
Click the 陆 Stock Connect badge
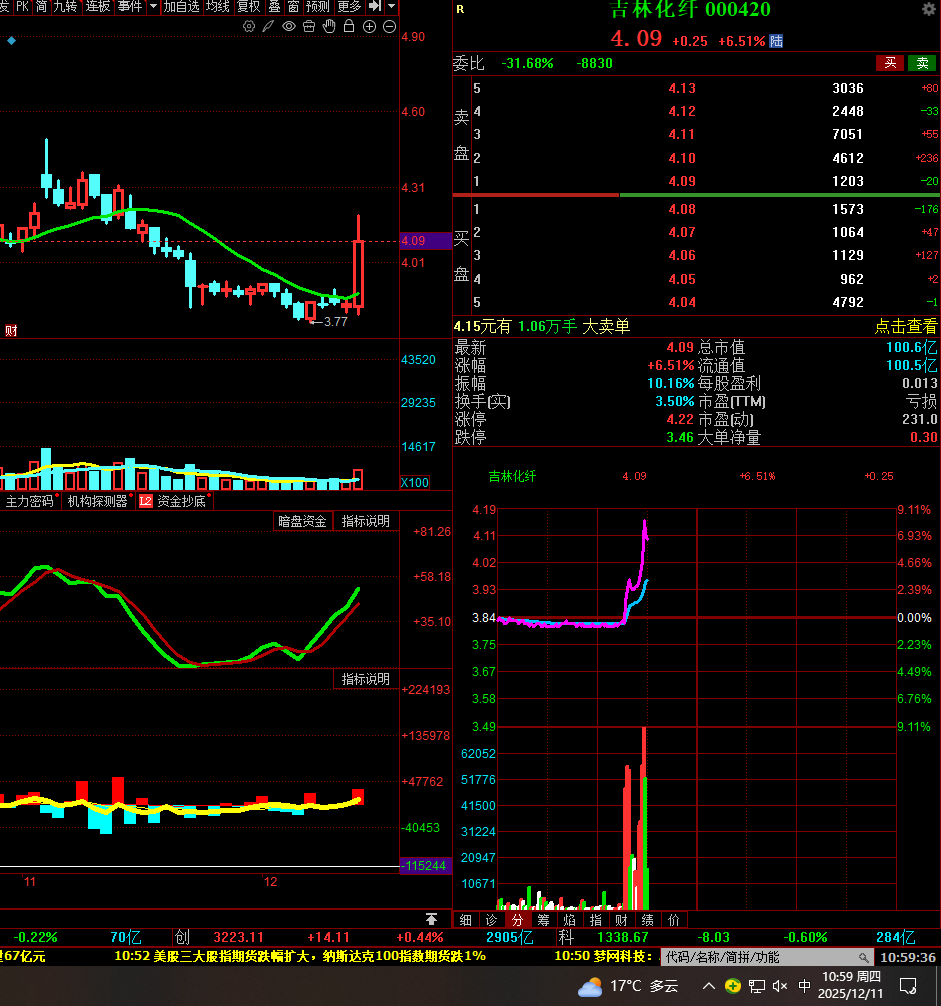(776, 41)
